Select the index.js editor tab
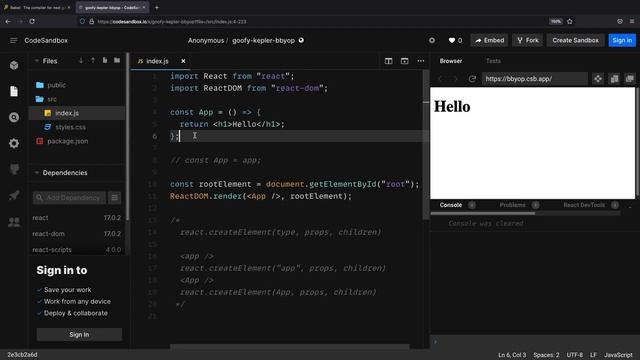This screenshot has height=360, width=640. [x=157, y=61]
